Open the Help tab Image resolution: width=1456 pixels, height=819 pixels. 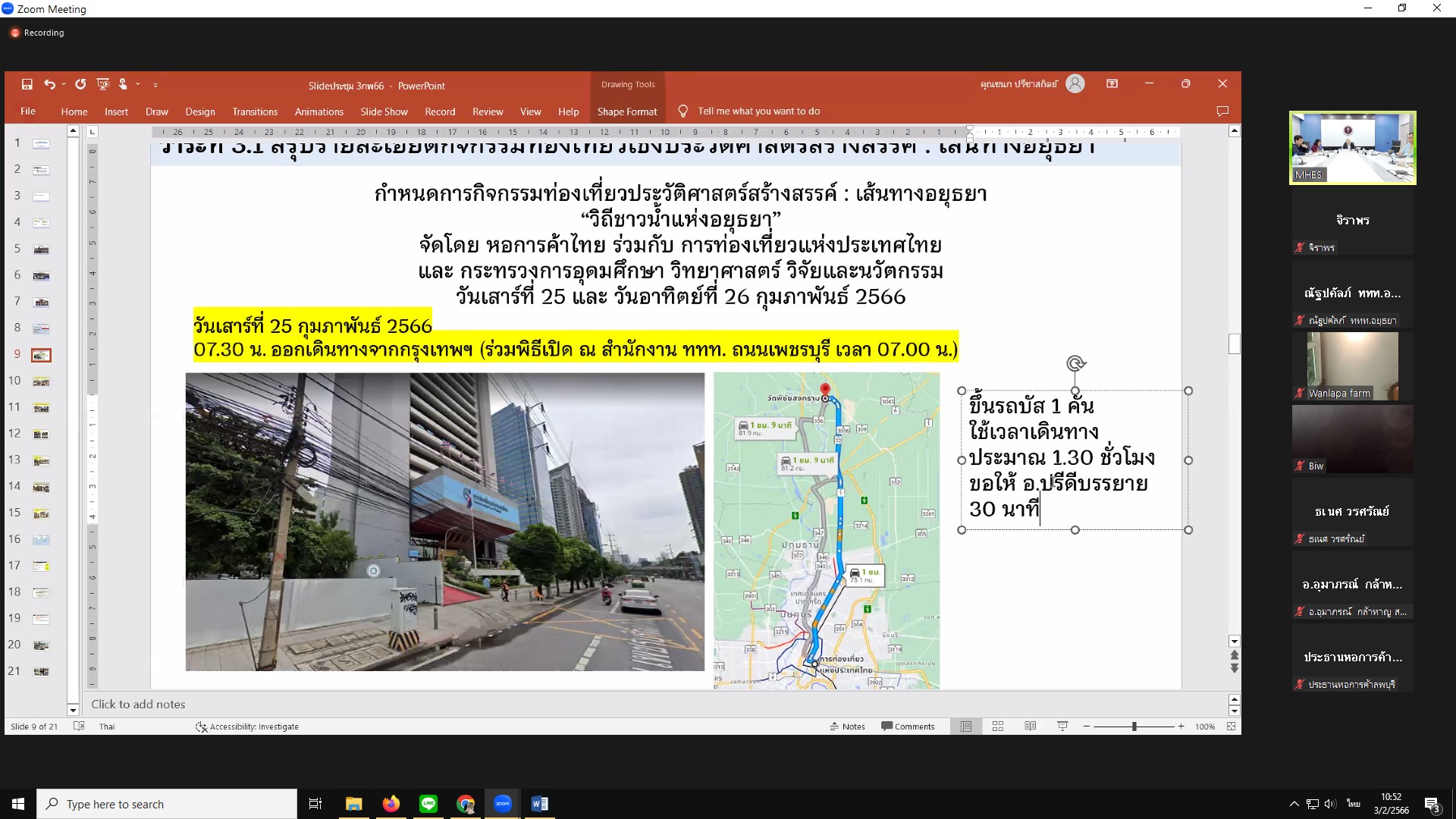click(569, 111)
